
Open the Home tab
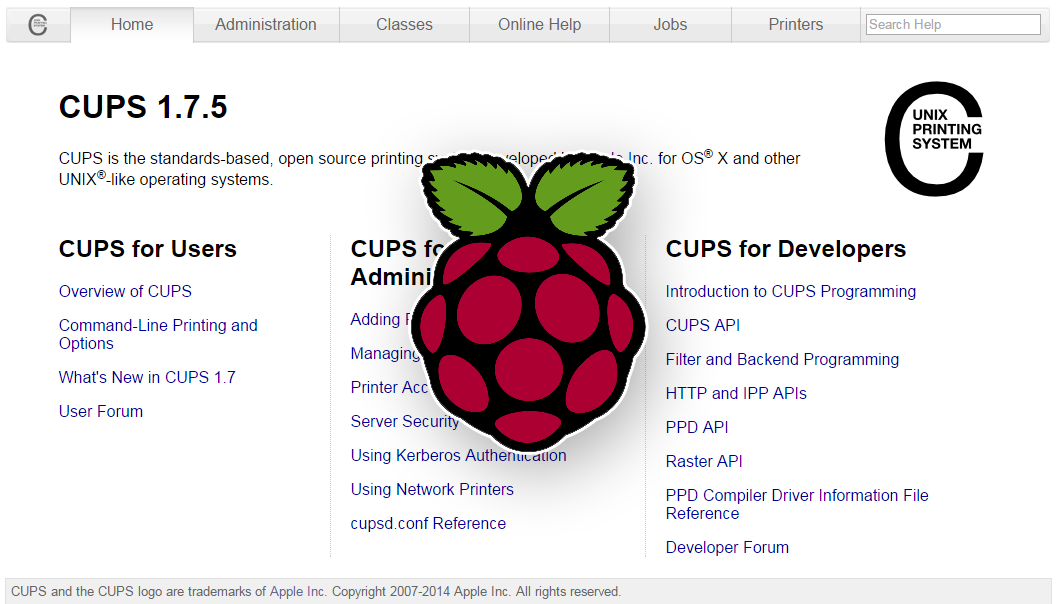pyautogui.click(x=132, y=25)
